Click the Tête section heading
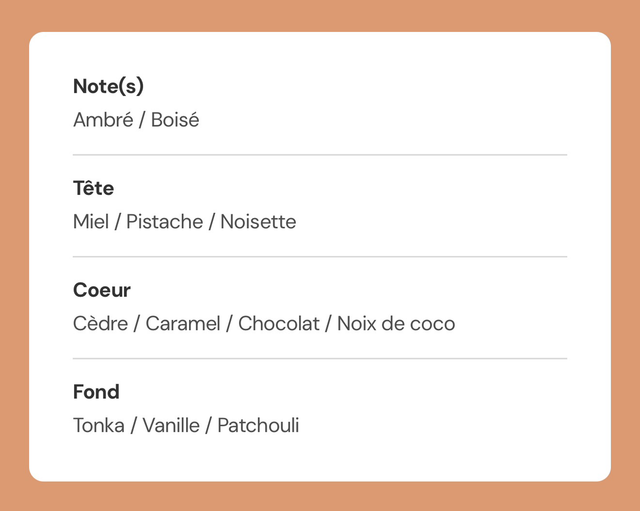The width and height of the screenshot is (640, 511). tap(93, 188)
